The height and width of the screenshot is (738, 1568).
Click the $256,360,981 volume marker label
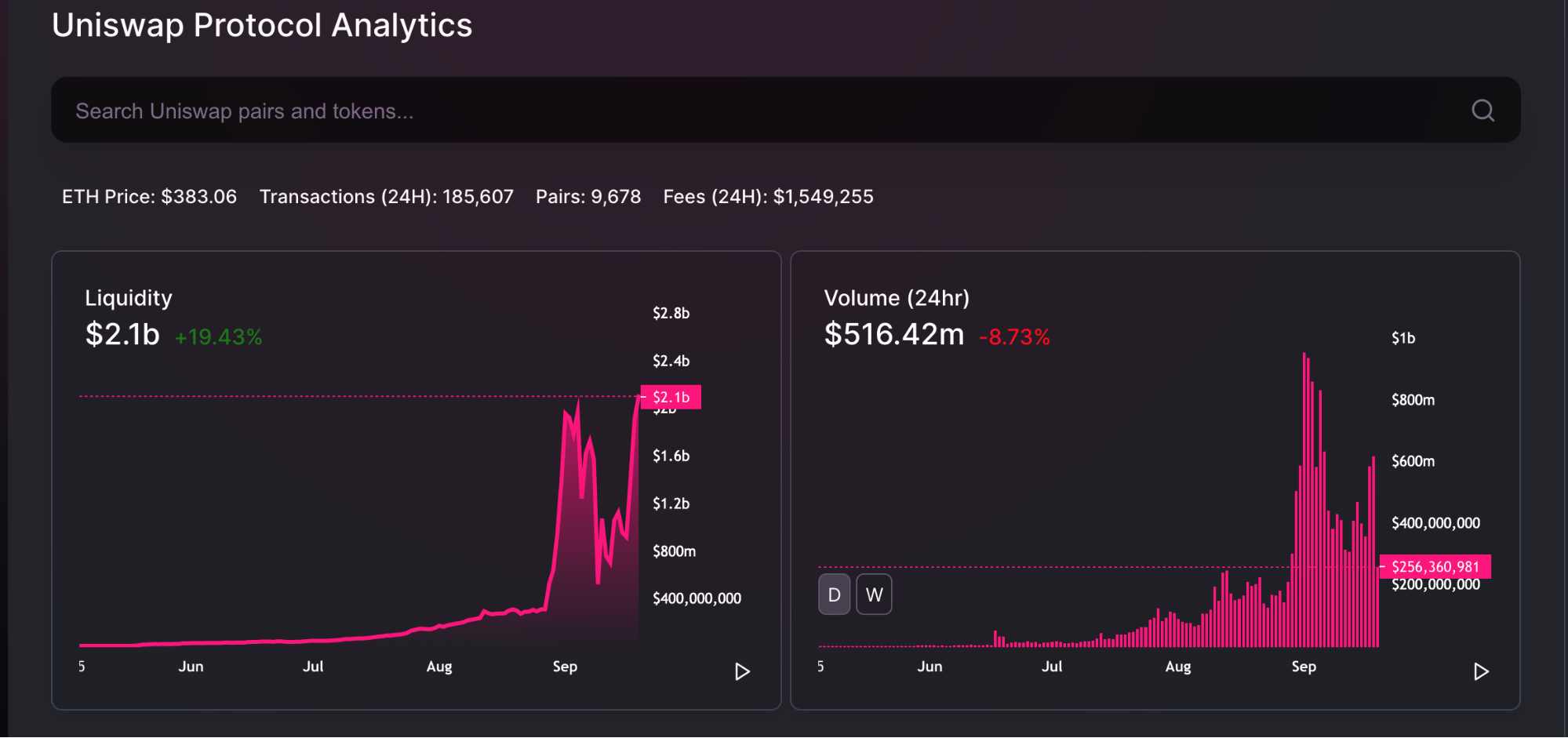coord(1435,566)
